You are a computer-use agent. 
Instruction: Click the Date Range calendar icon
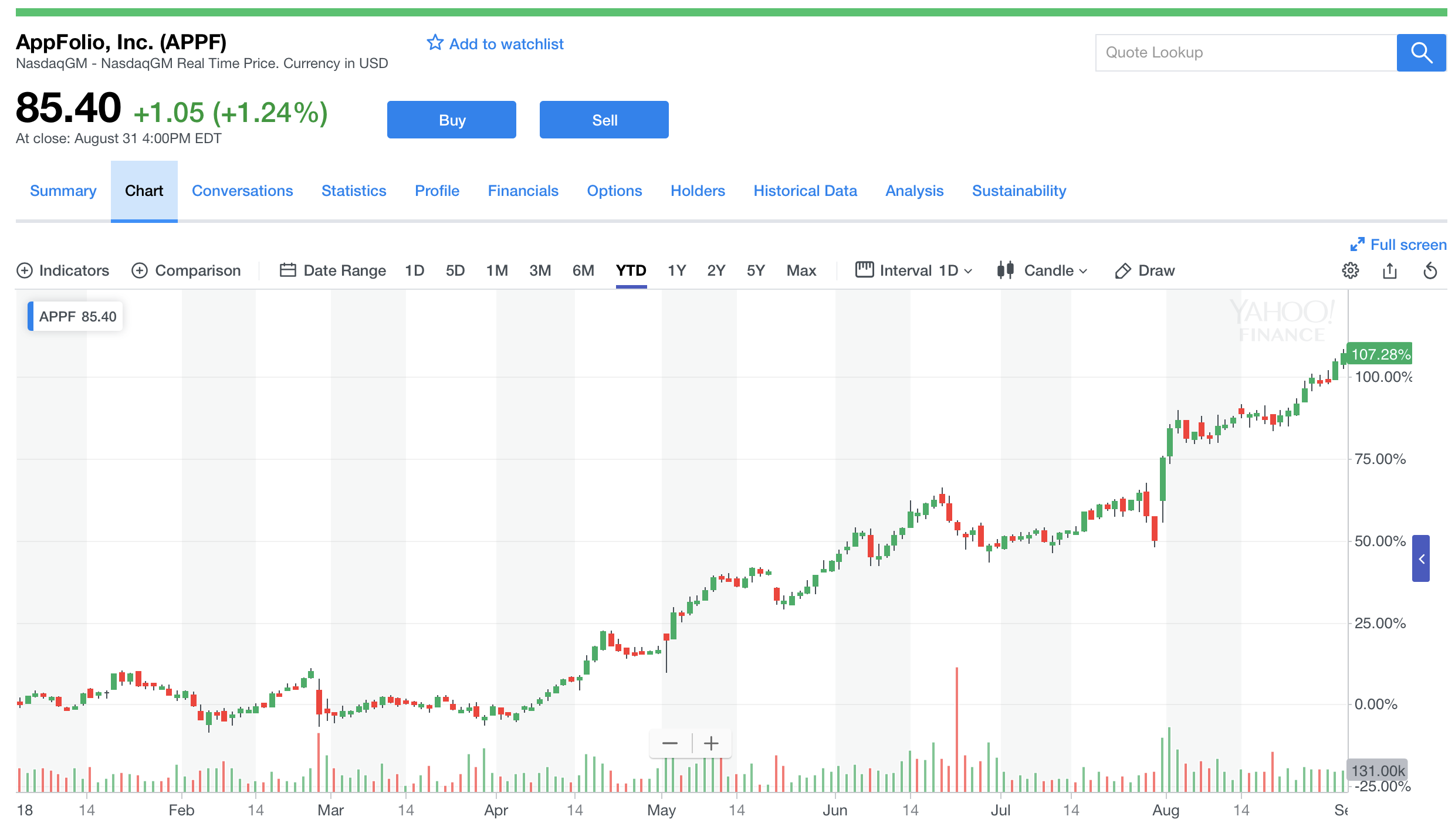pyautogui.click(x=287, y=270)
